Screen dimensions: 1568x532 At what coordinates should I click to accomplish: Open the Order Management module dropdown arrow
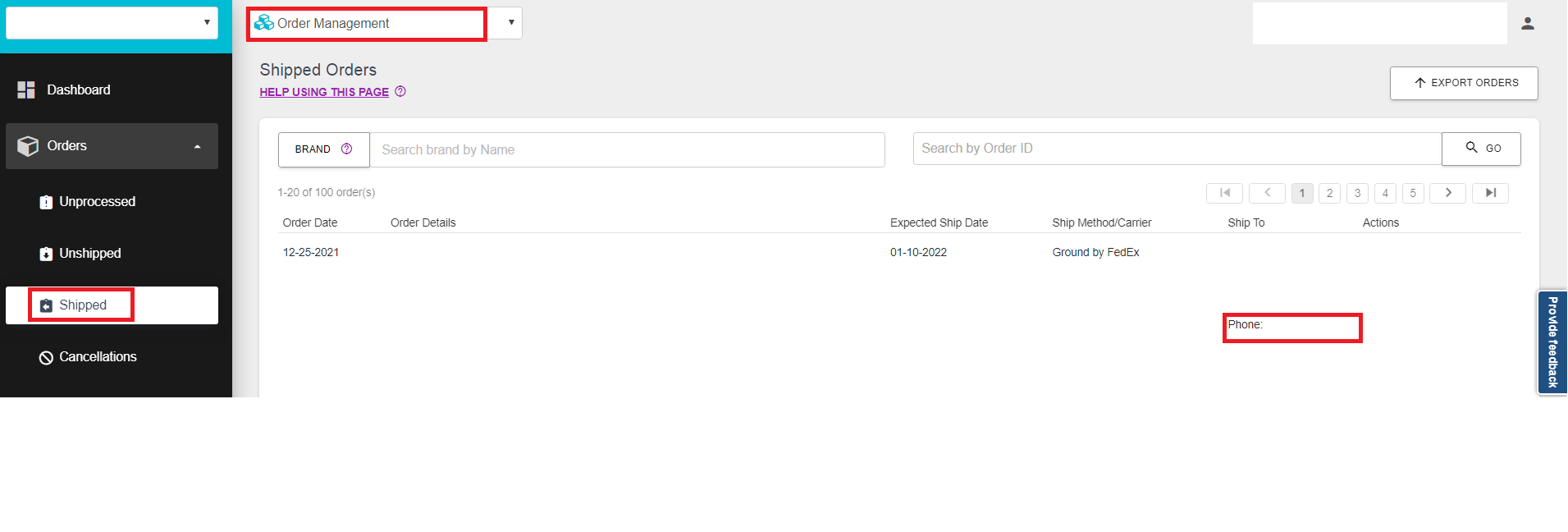coord(511,23)
